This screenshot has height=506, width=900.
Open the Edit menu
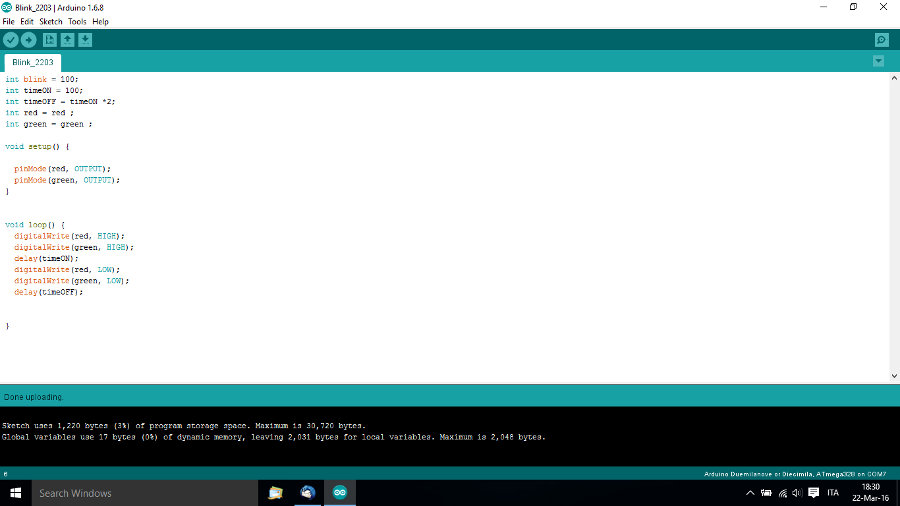[27, 22]
